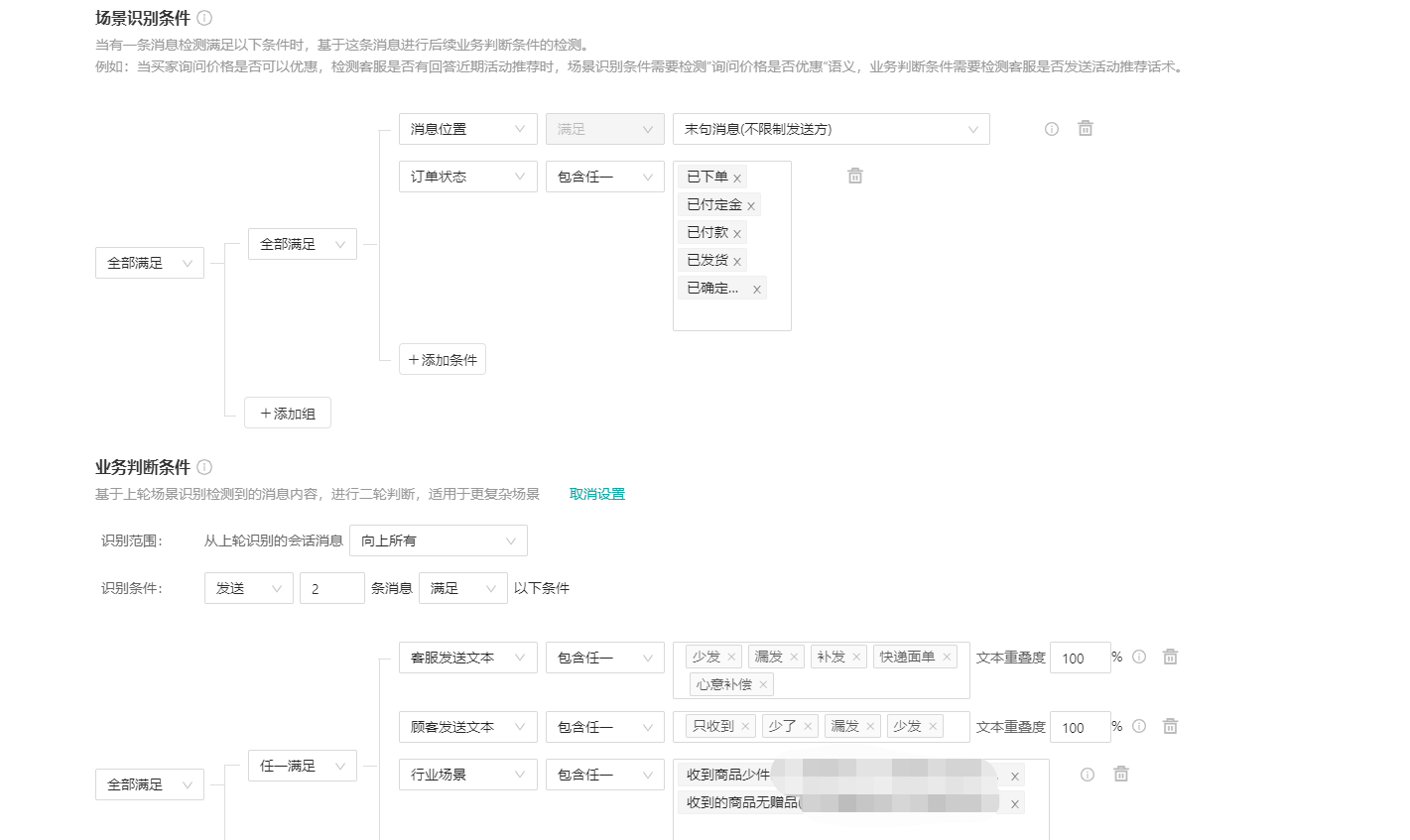This screenshot has height=840, width=1410.
Task: Remove 少发 tag from 客服发送文本
Action: (x=731, y=657)
